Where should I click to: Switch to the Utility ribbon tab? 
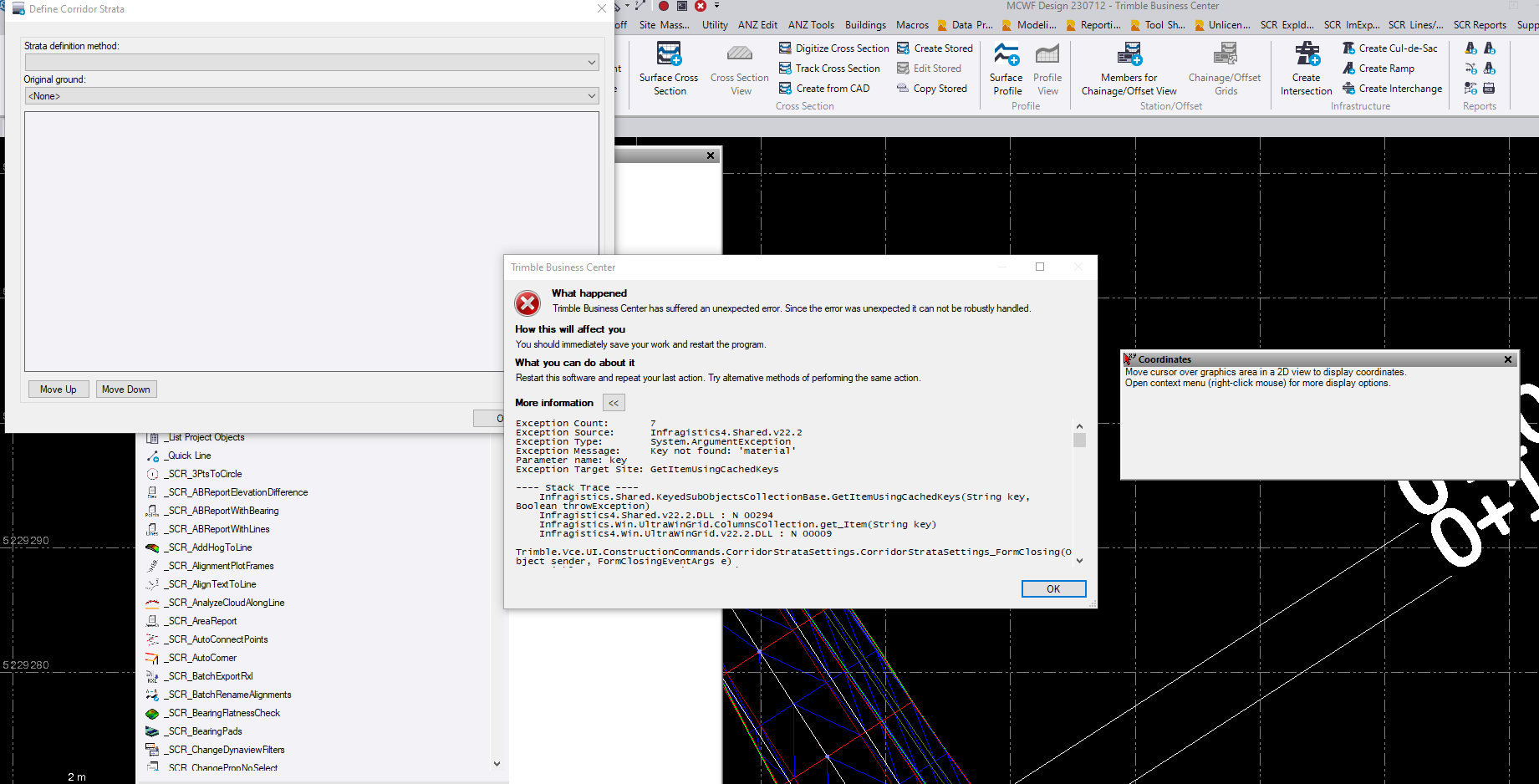pyautogui.click(x=715, y=25)
